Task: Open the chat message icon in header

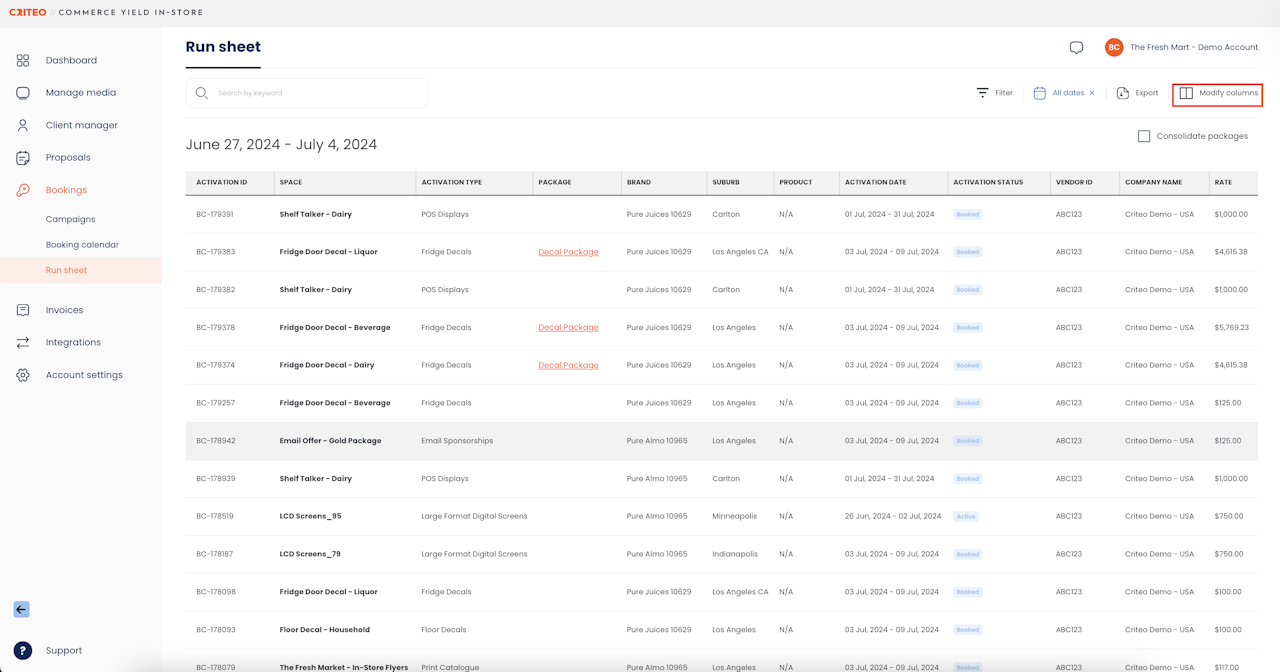Action: pyautogui.click(x=1076, y=48)
